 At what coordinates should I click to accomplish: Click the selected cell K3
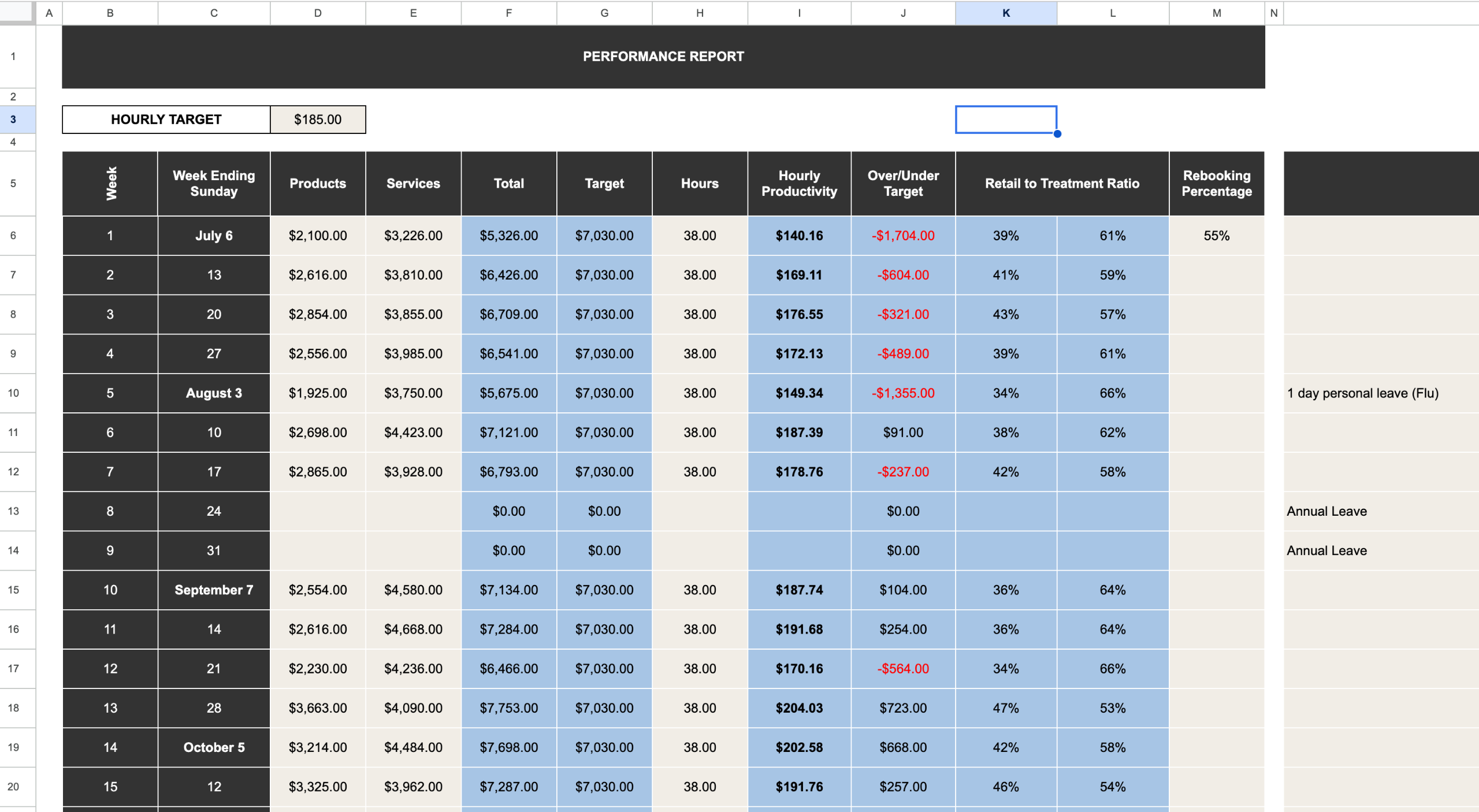(x=1006, y=120)
